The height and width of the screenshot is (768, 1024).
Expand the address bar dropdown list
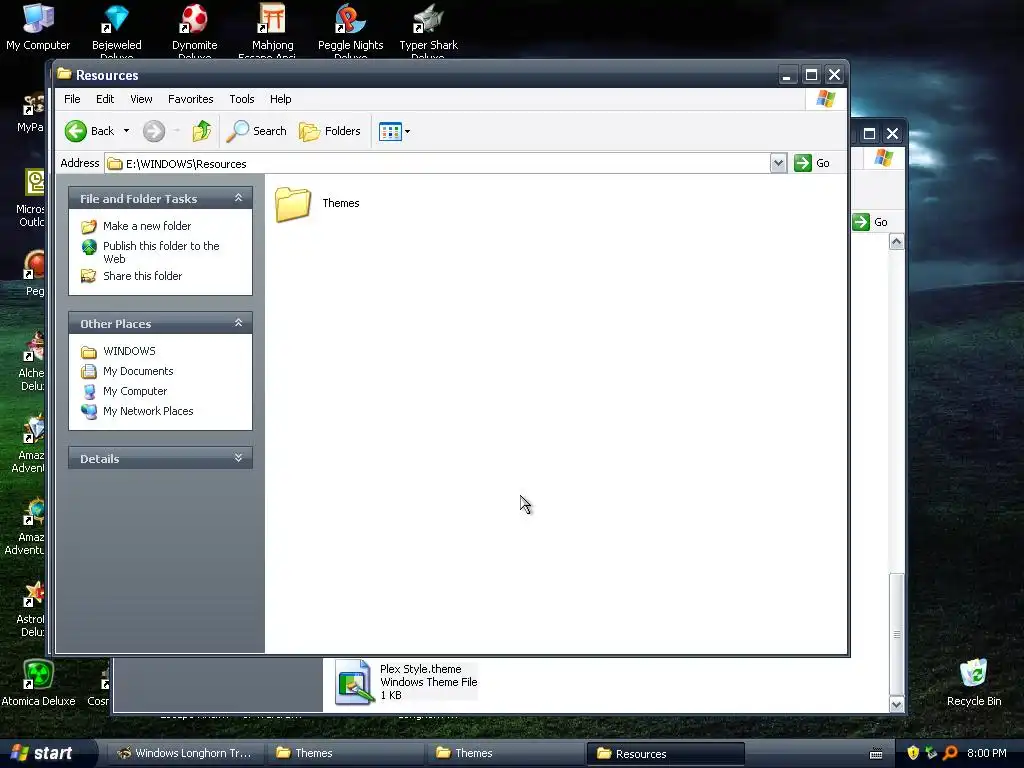coord(778,163)
